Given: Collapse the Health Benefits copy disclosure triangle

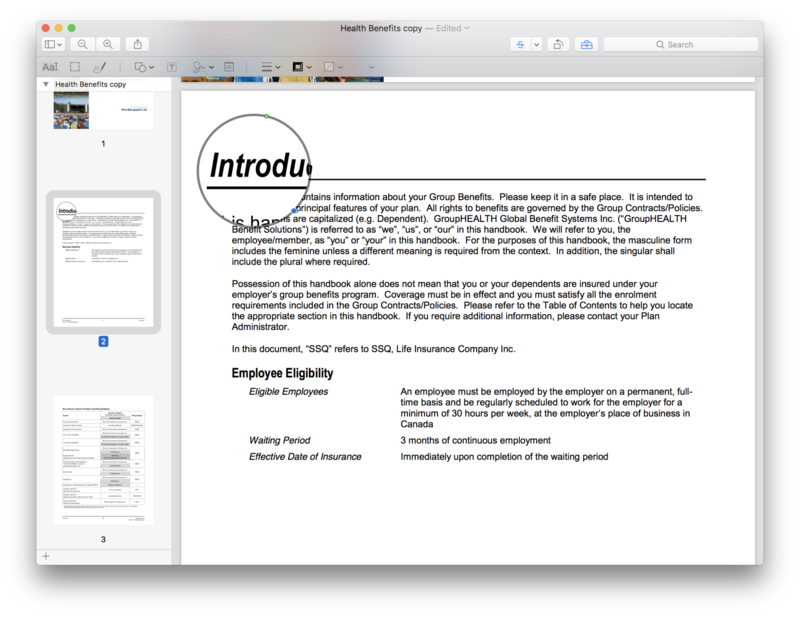Looking at the screenshot, I should pyautogui.click(x=45, y=85).
